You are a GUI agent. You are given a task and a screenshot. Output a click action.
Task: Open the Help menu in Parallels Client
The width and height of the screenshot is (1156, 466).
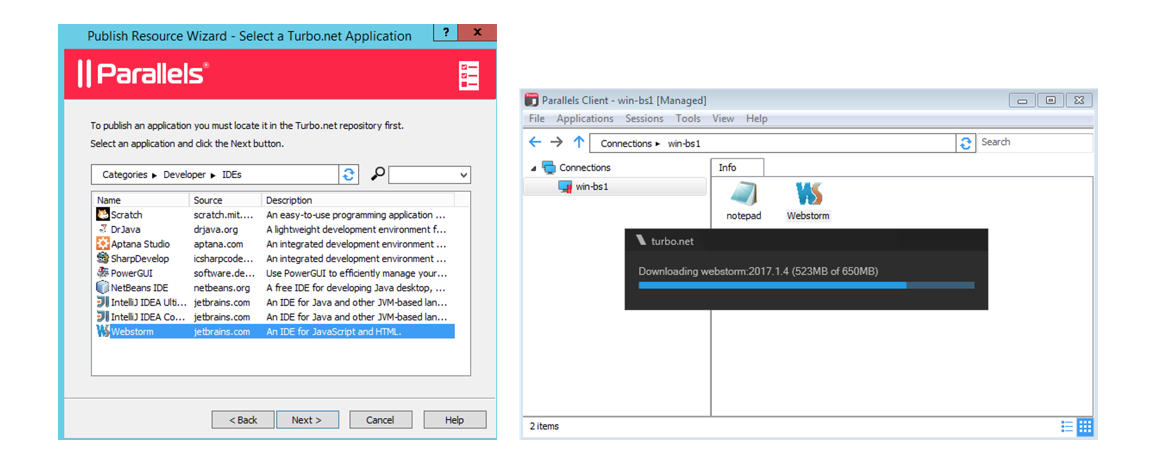pos(756,118)
